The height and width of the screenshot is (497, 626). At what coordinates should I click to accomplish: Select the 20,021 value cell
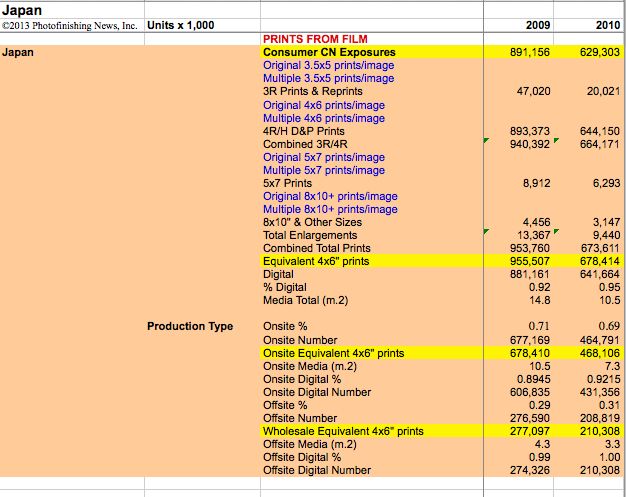603,91
